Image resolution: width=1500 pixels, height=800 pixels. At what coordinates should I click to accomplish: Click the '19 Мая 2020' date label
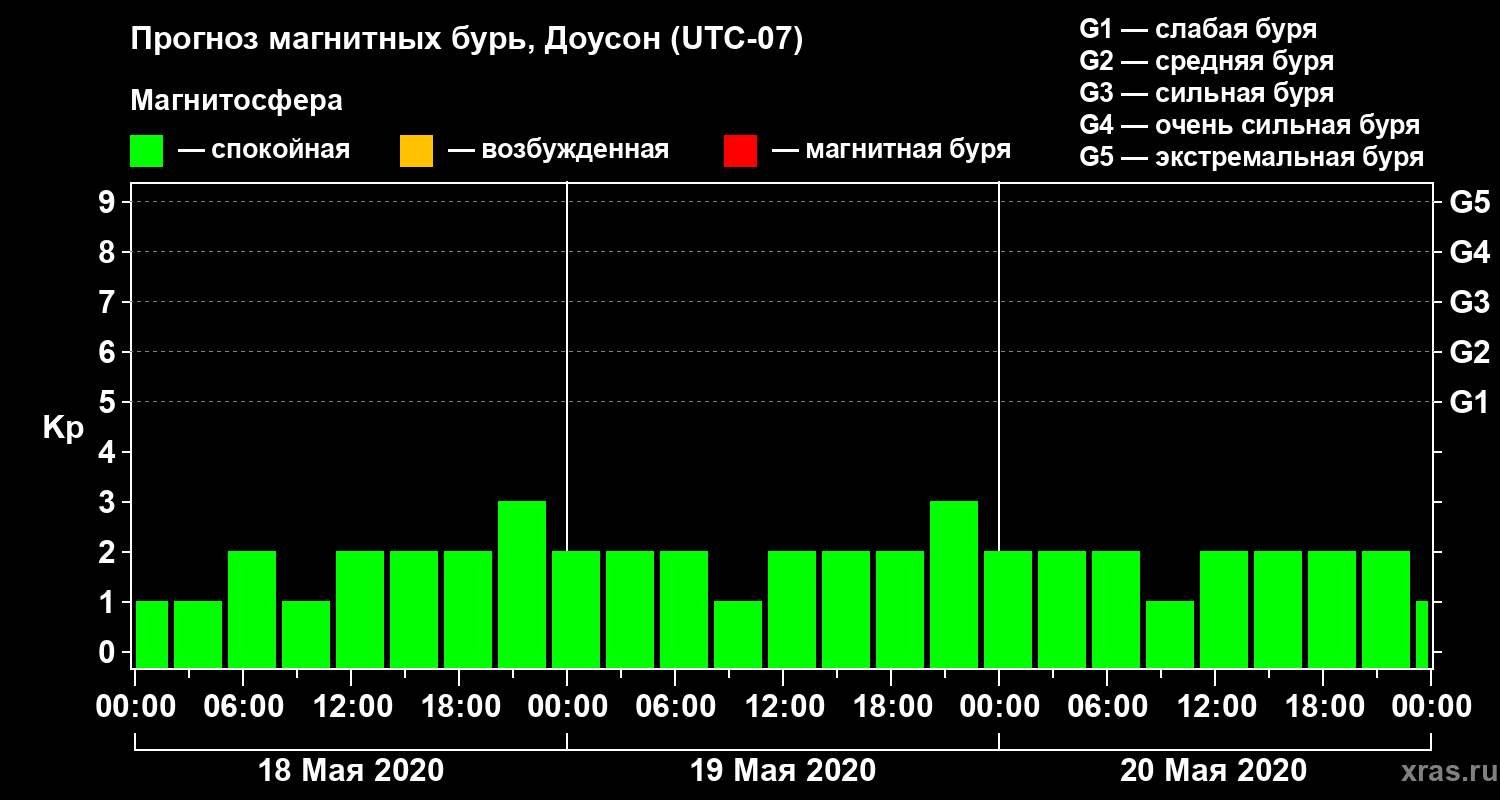(783, 770)
